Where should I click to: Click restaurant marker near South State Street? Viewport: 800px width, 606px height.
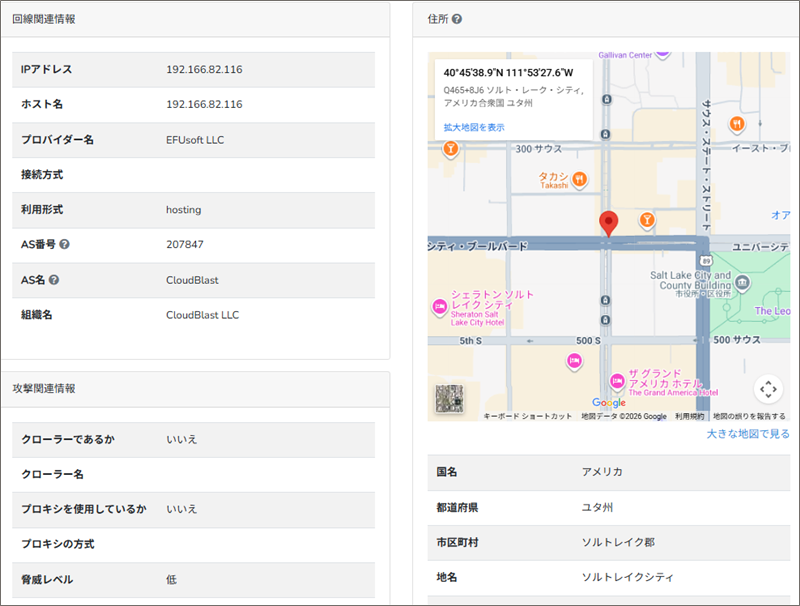pos(736,124)
